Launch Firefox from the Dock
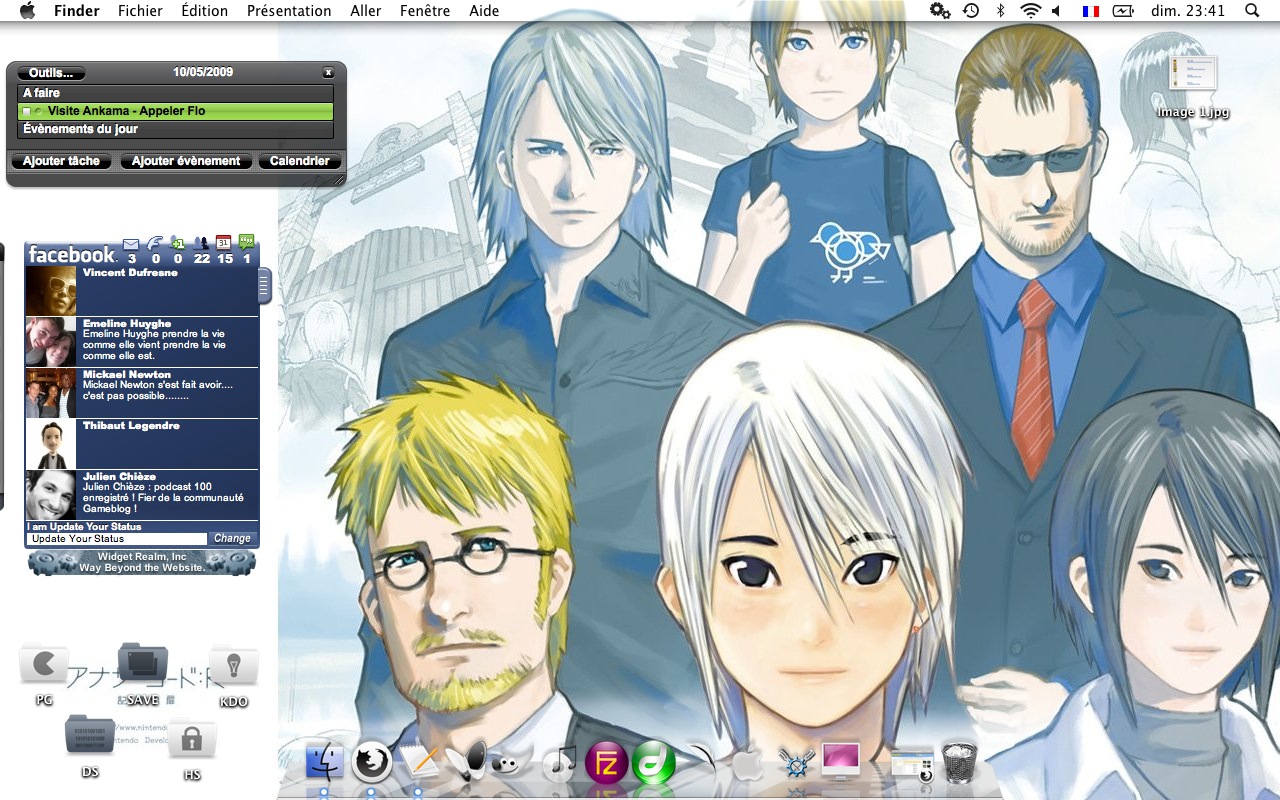 [x=372, y=762]
